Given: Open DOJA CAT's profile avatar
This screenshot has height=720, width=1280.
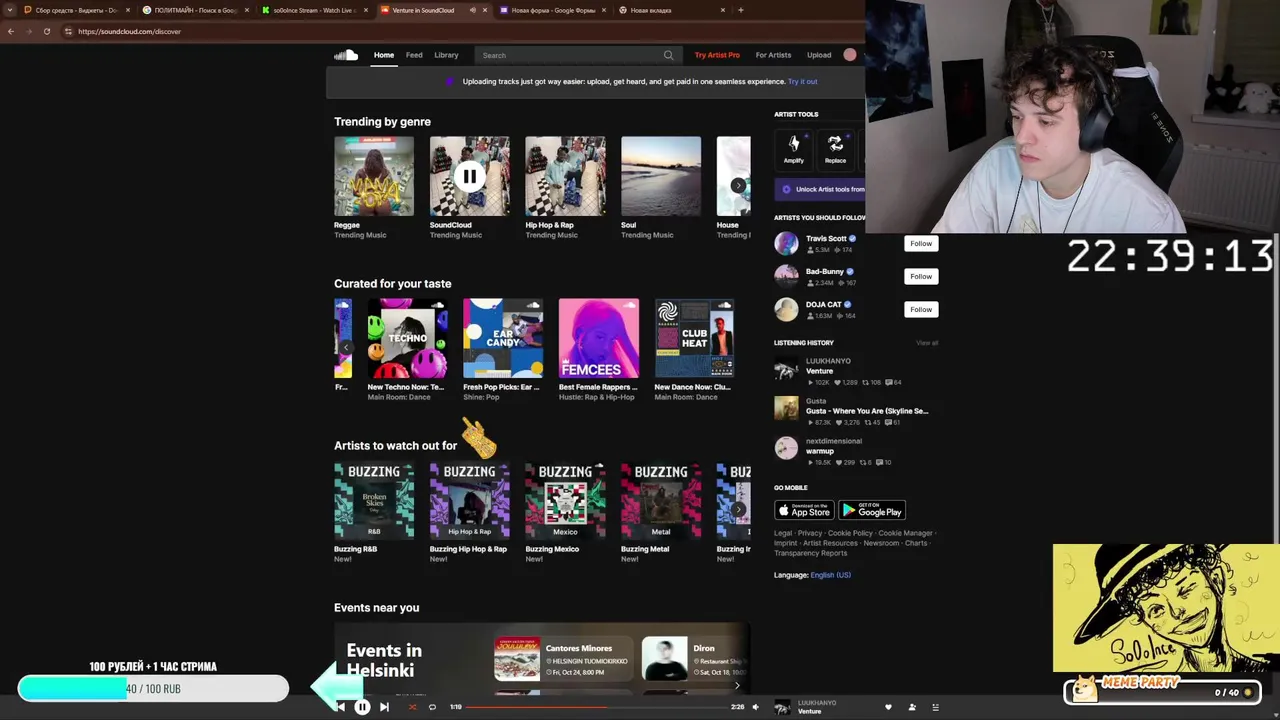Looking at the screenshot, I should [786, 309].
